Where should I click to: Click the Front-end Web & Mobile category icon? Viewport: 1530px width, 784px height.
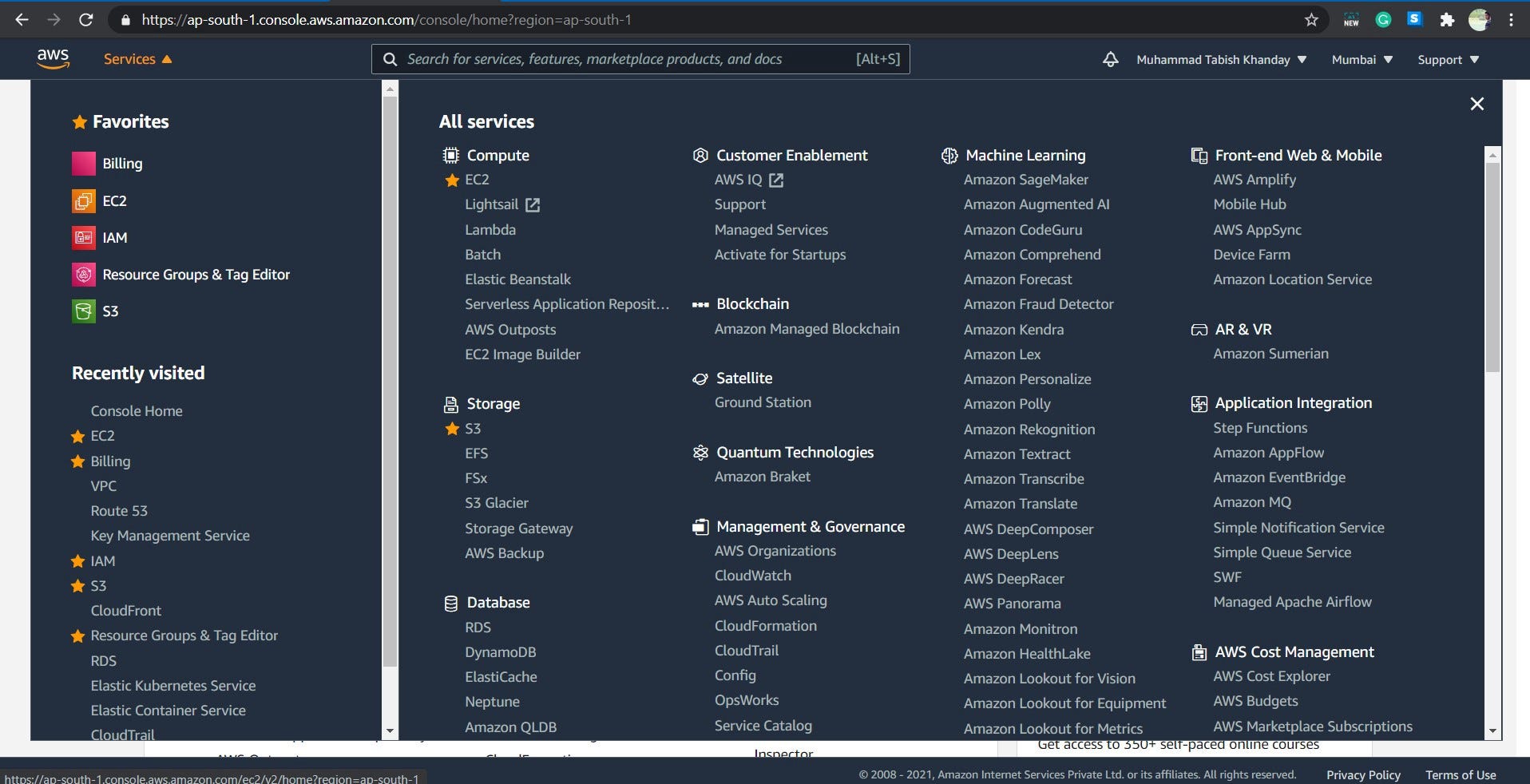click(1199, 155)
